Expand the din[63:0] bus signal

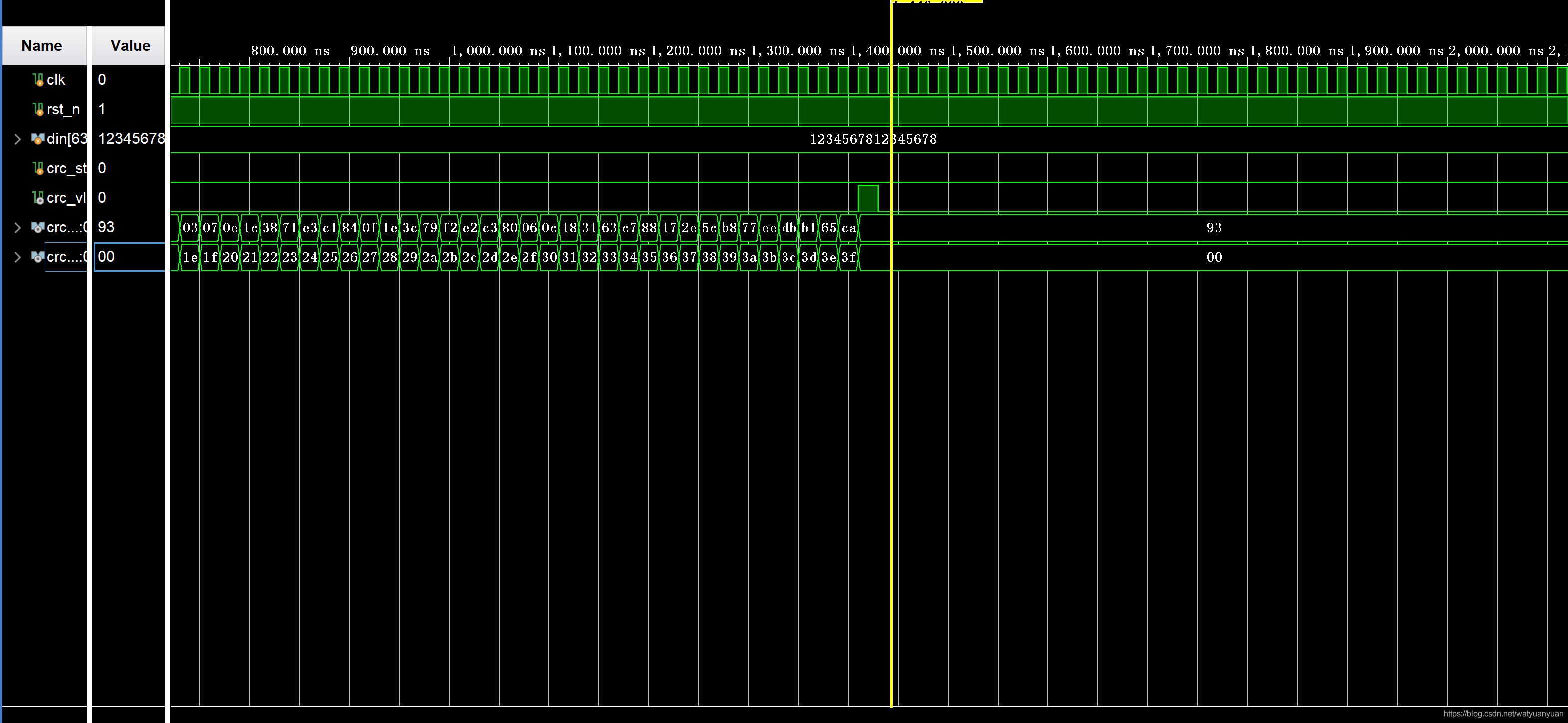17,139
